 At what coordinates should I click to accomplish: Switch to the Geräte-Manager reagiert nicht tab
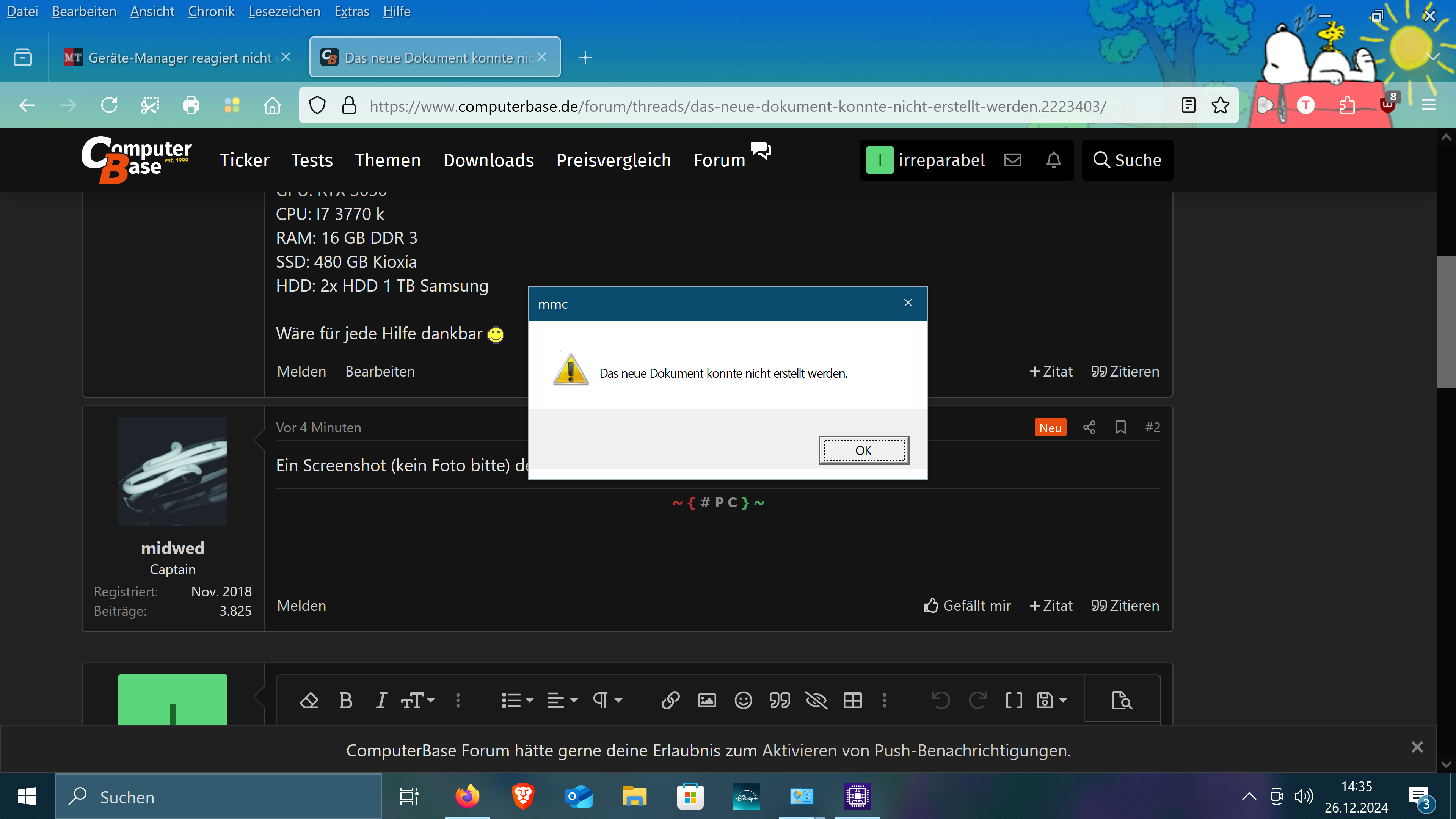[x=180, y=58]
